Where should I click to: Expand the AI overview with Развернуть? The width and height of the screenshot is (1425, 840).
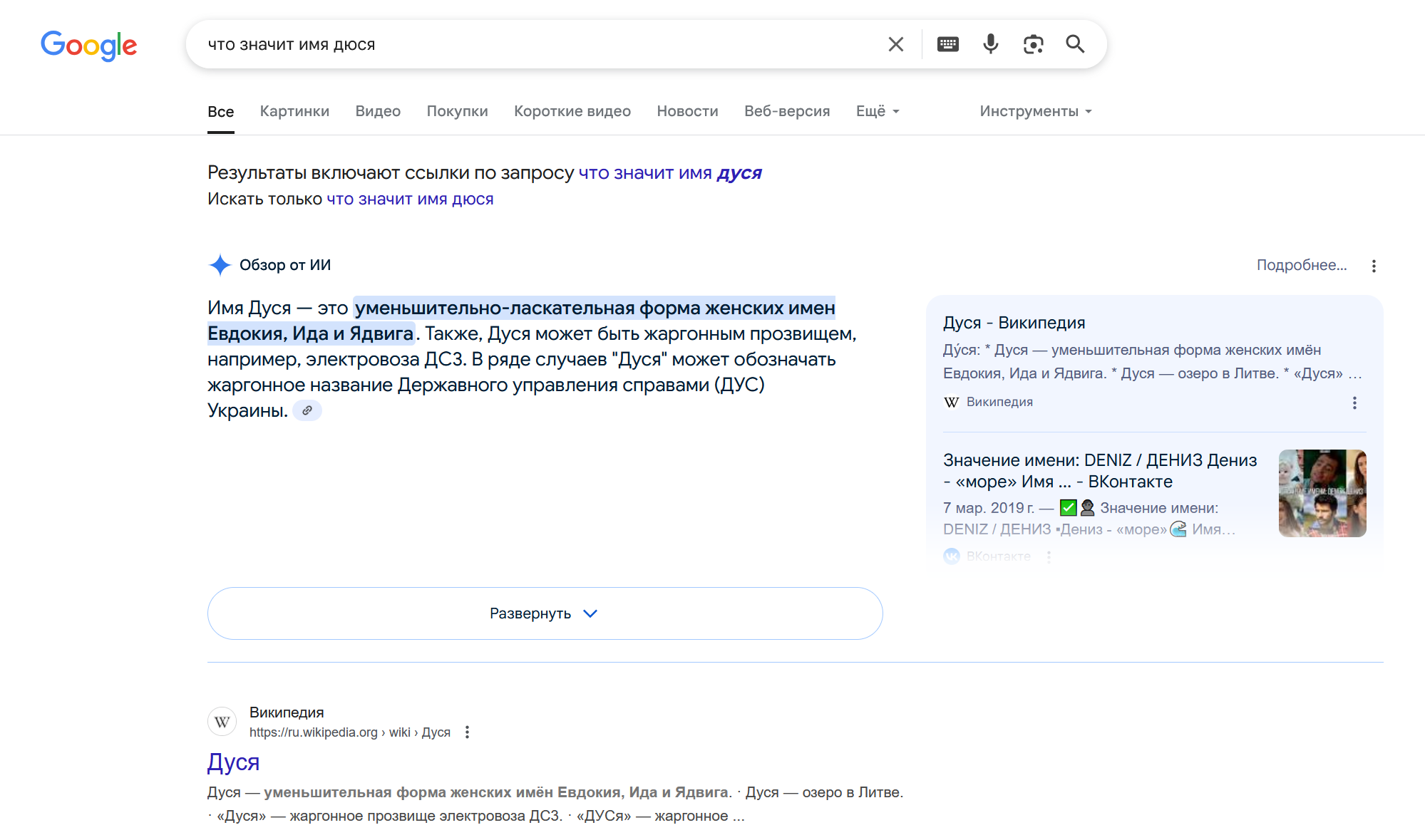point(545,613)
